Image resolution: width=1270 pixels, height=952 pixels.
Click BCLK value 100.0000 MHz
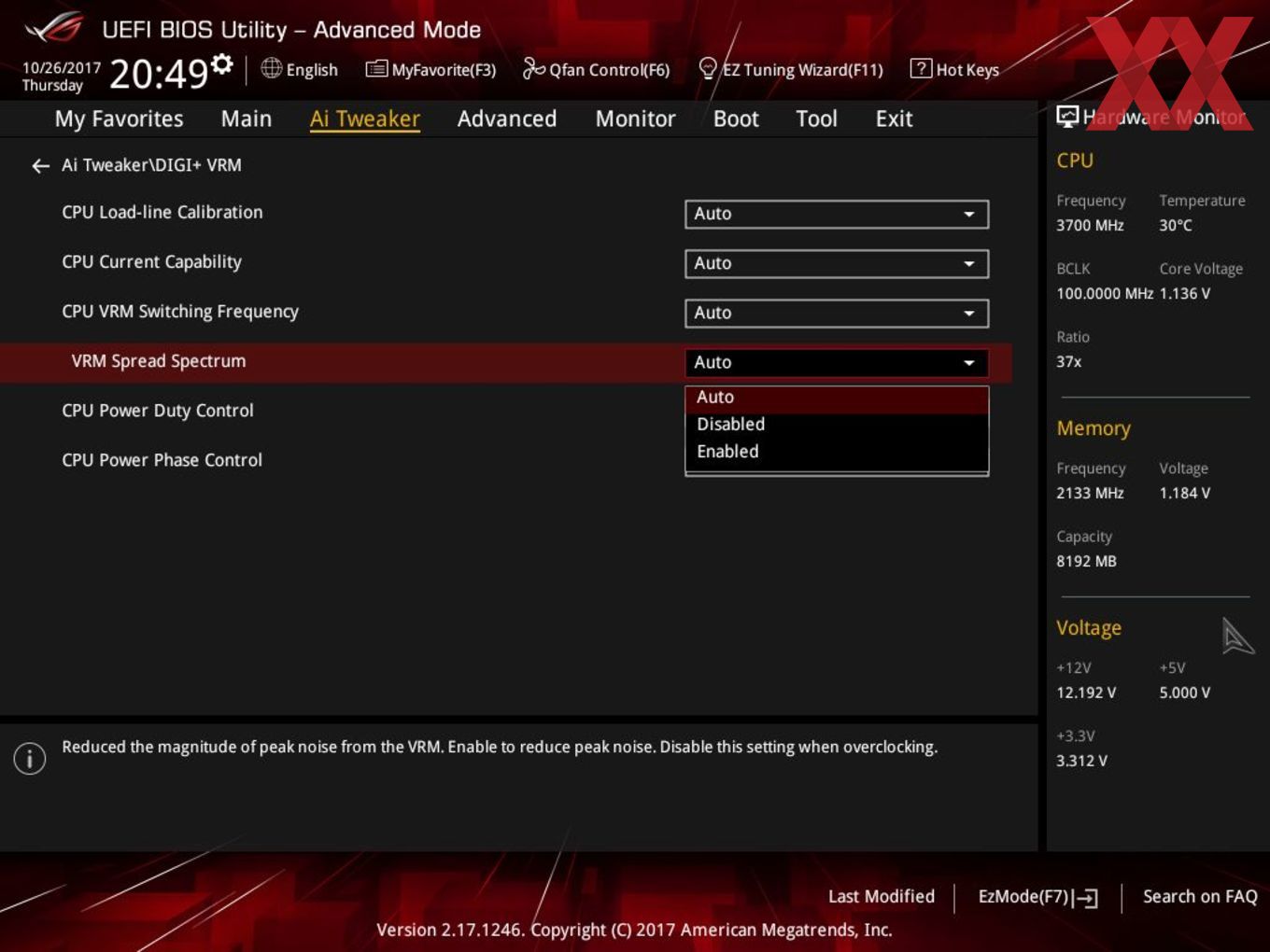point(1105,294)
